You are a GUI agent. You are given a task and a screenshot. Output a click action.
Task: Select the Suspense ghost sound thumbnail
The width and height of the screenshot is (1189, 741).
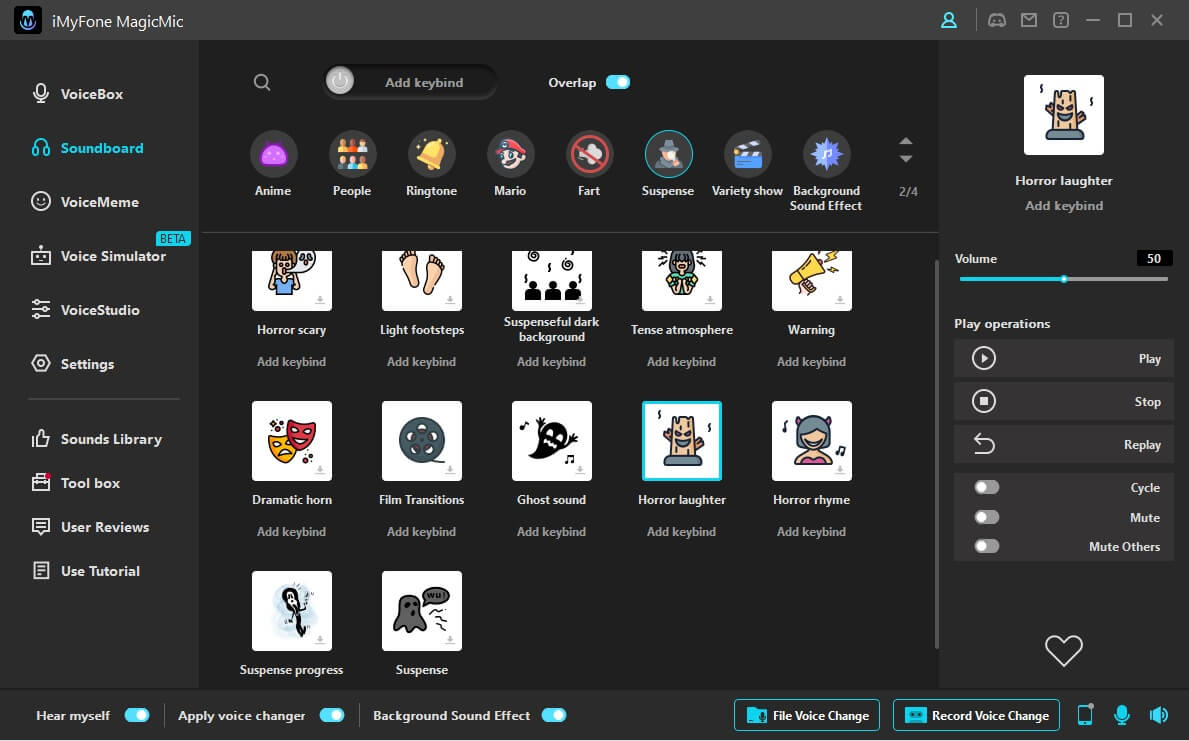422,611
